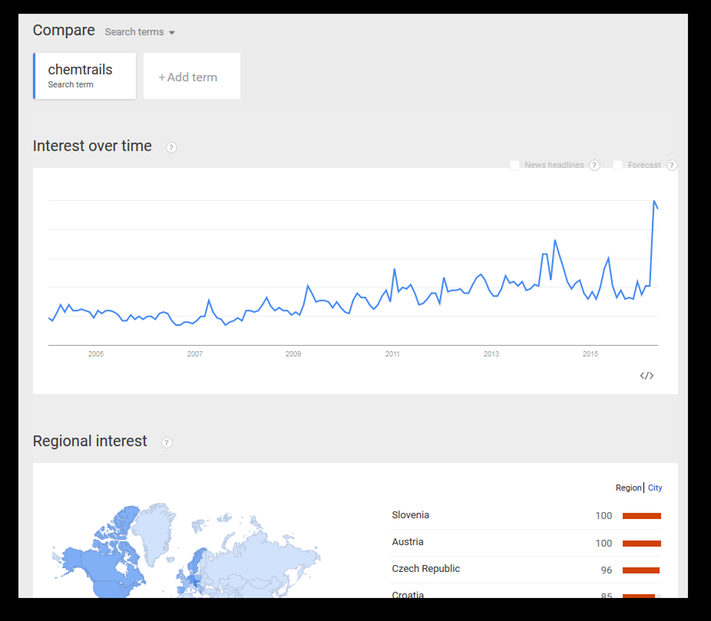Viewport: 711px width, 621px height.
Task: Click the embed code icon below the chart
Action: pos(647,376)
